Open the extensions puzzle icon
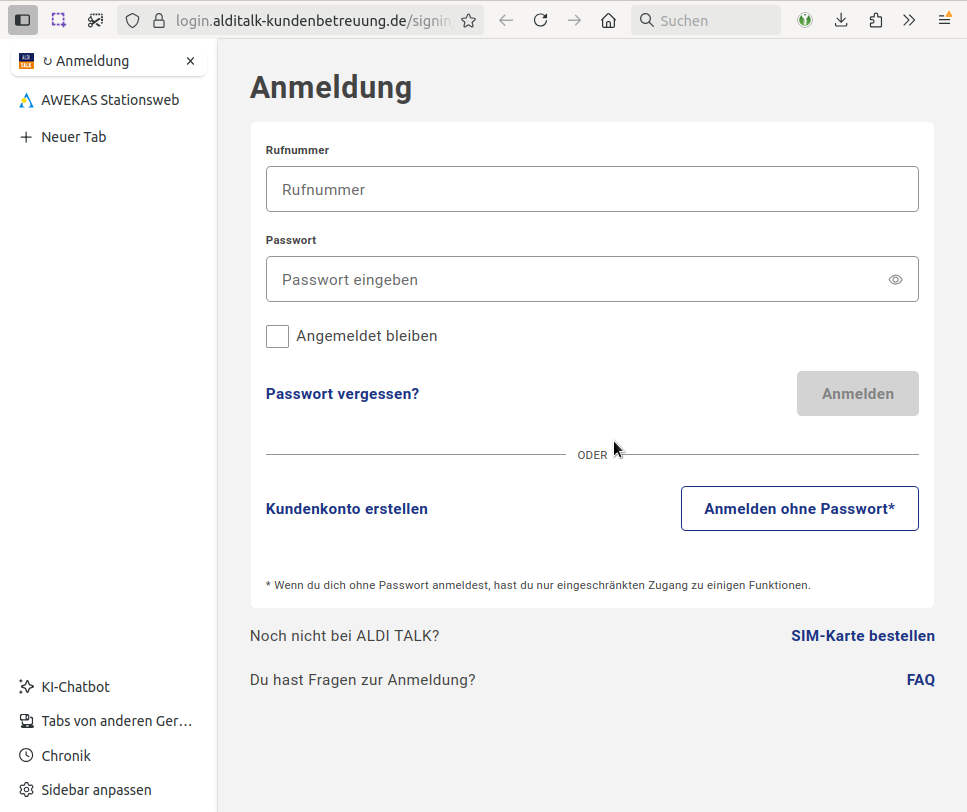The height and width of the screenshot is (812, 967). click(x=875, y=20)
